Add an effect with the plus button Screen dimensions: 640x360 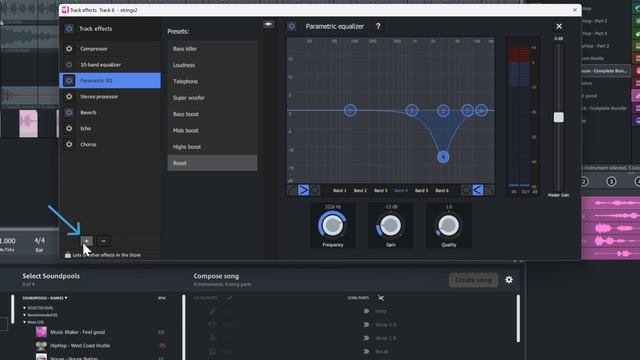[87, 241]
